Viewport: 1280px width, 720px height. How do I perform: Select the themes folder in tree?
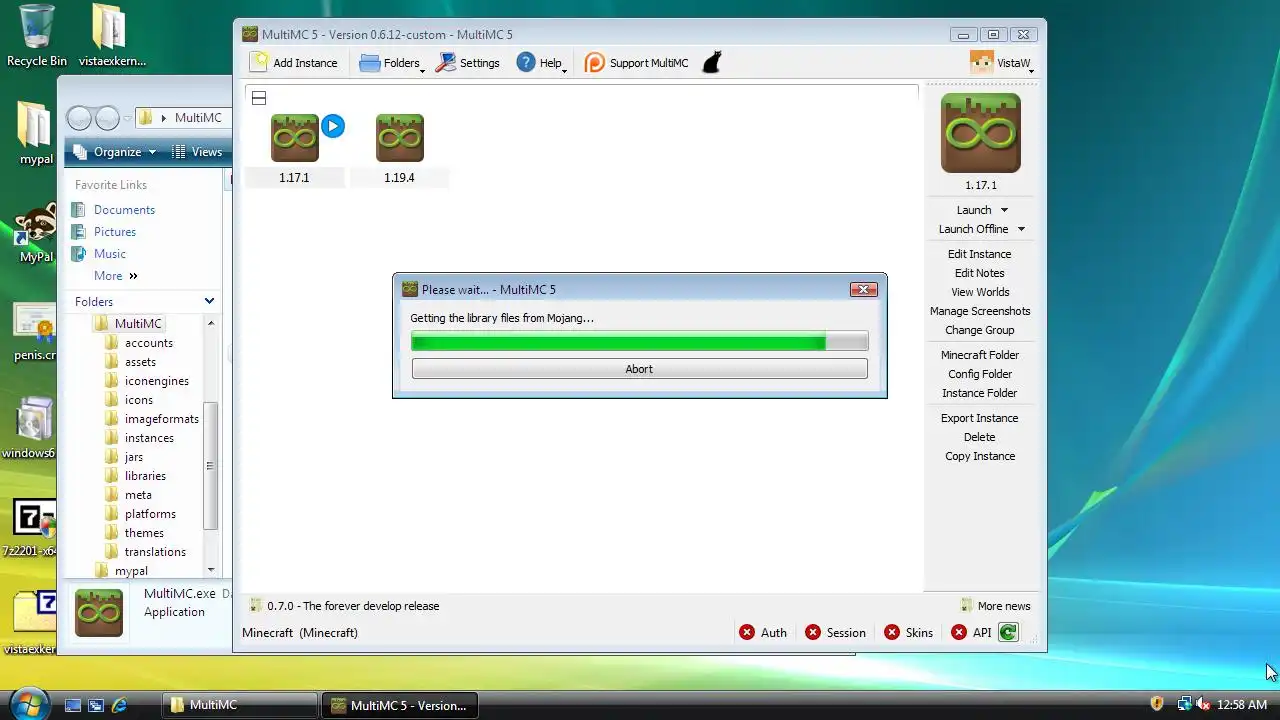pos(135,533)
